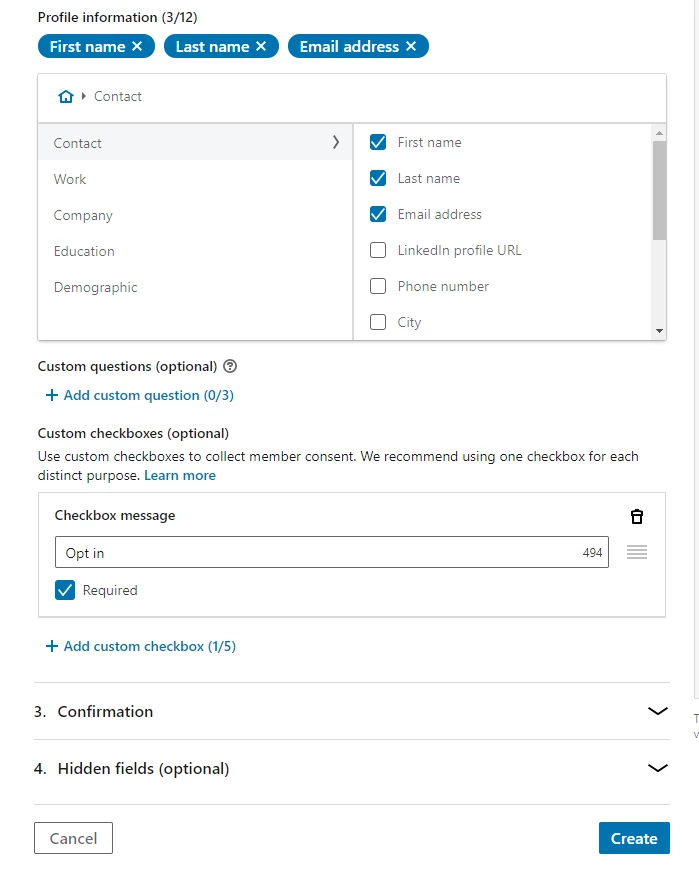Click the home breadcrumb icon
Viewport: 699px width, 869px height.
tap(66, 97)
